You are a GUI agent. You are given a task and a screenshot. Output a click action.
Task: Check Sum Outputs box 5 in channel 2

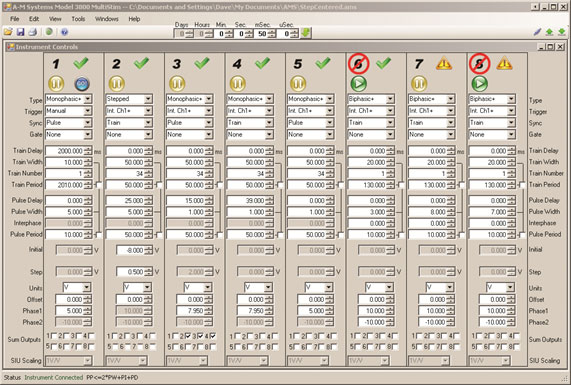115,347
